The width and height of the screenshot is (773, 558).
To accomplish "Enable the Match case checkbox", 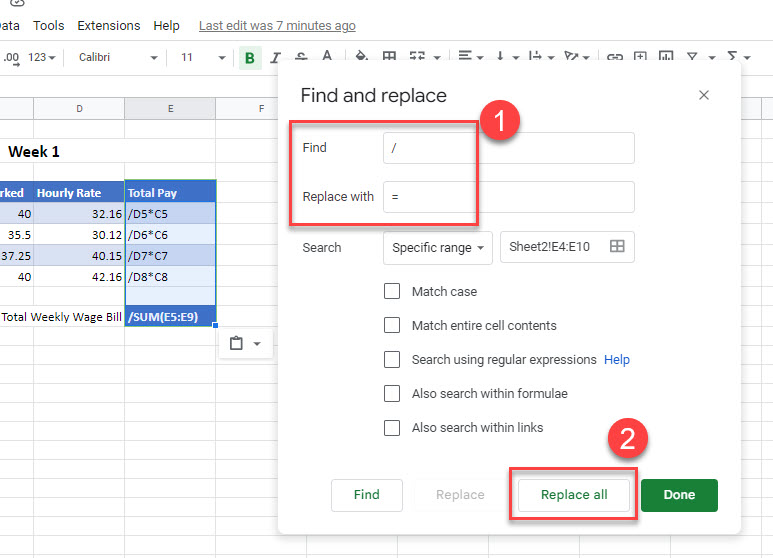I will click(x=392, y=292).
